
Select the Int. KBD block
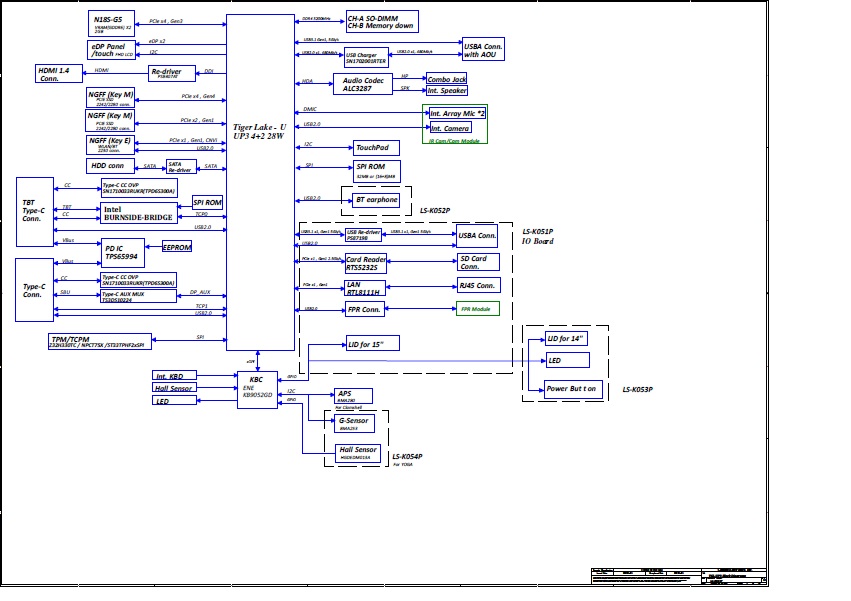click(174, 376)
